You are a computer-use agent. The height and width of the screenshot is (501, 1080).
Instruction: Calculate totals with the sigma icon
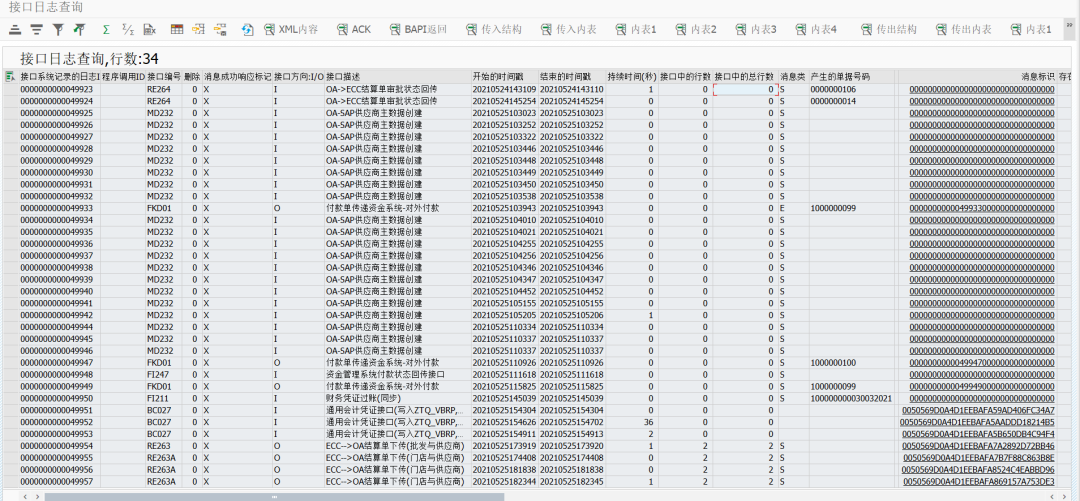106,29
